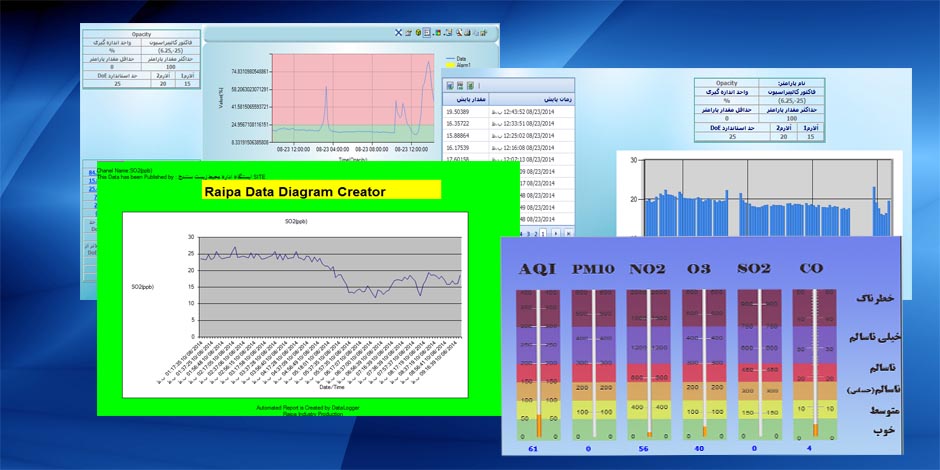Toggle the highlighted legend box icon in chart toolbar
The image size is (940, 470).
coord(427,32)
